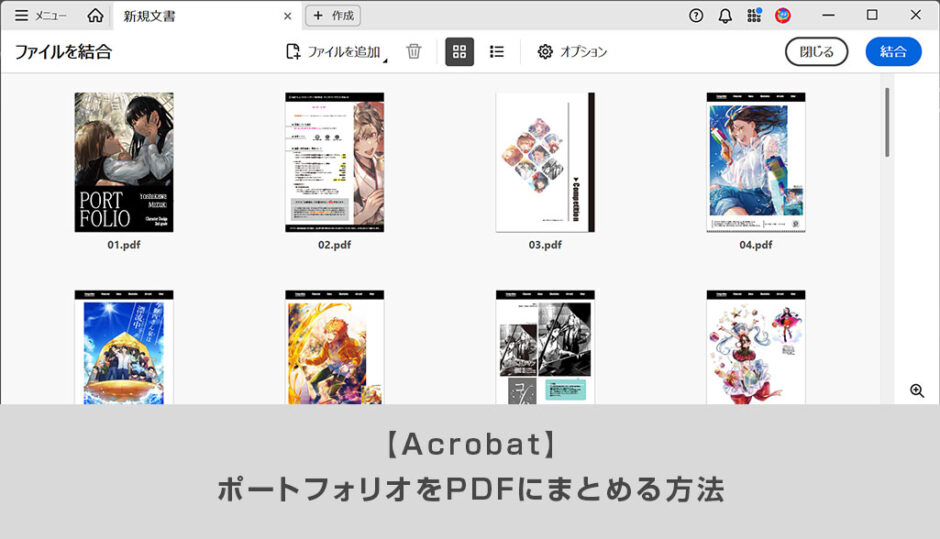Open the notifications bell icon
The height and width of the screenshot is (539, 940).
pyautogui.click(x=725, y=15)
